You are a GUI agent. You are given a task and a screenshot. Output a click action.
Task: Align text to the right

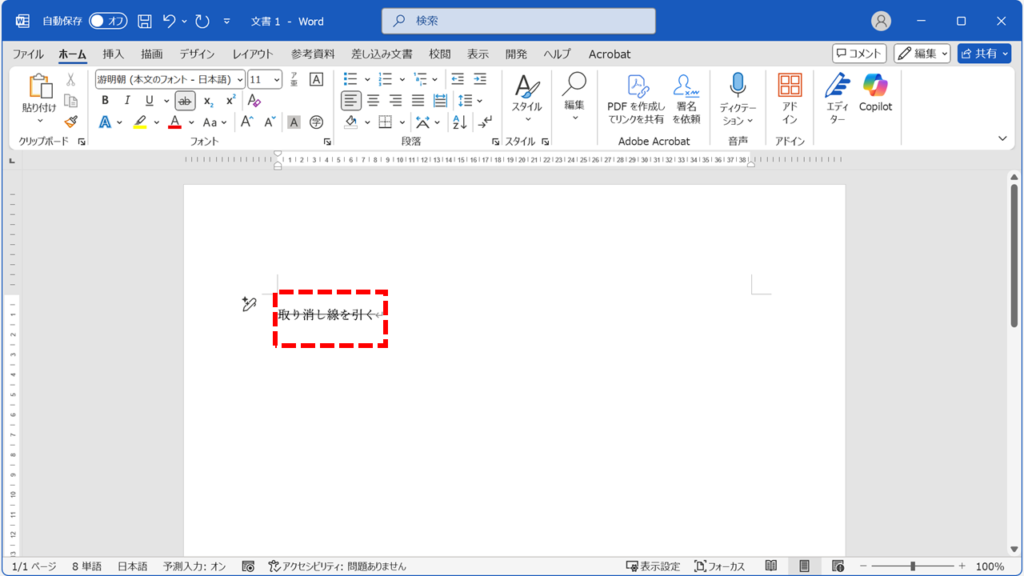point(395,101)
